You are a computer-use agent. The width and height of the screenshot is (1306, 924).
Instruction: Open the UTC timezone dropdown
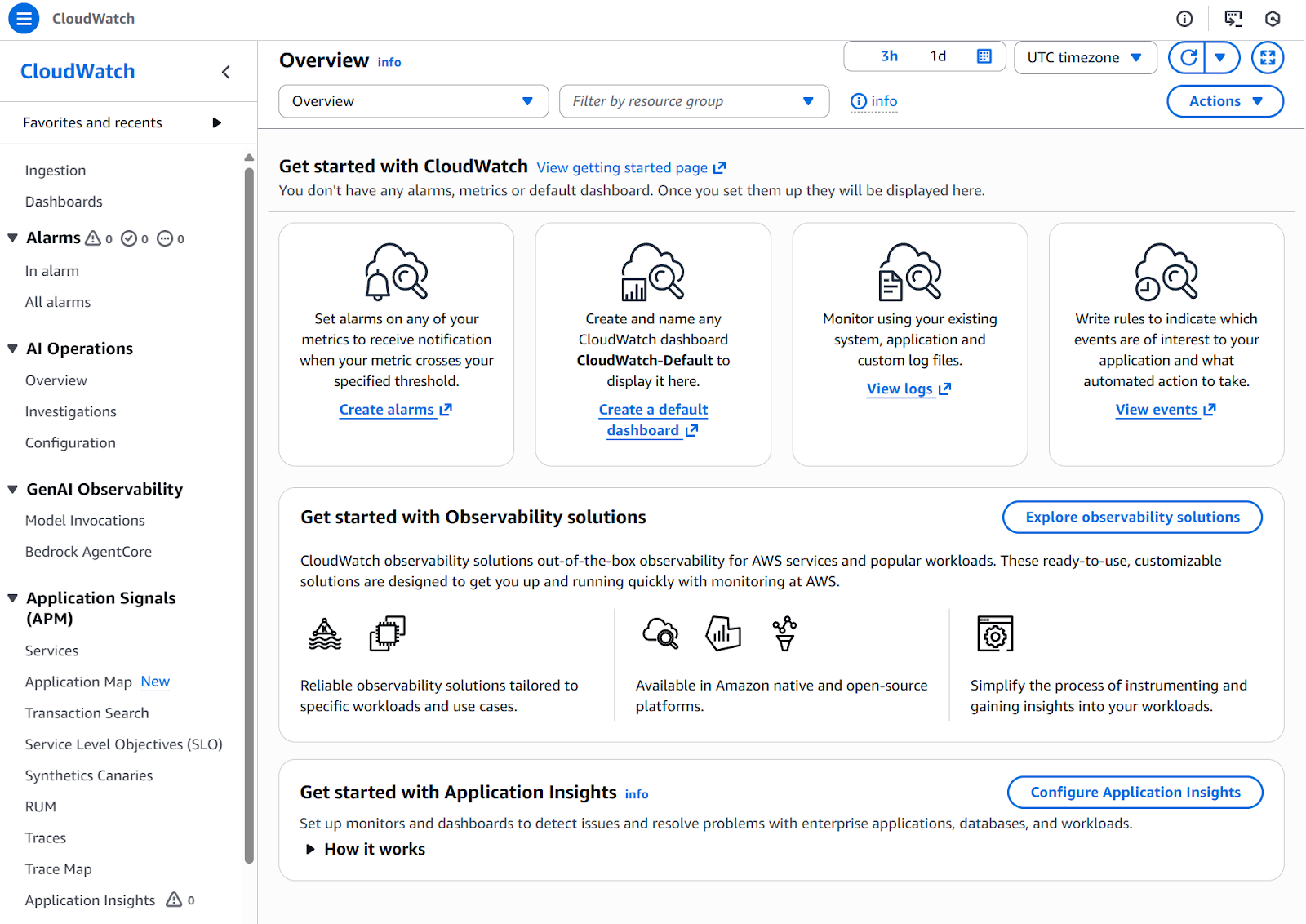tap(1085, 57)
